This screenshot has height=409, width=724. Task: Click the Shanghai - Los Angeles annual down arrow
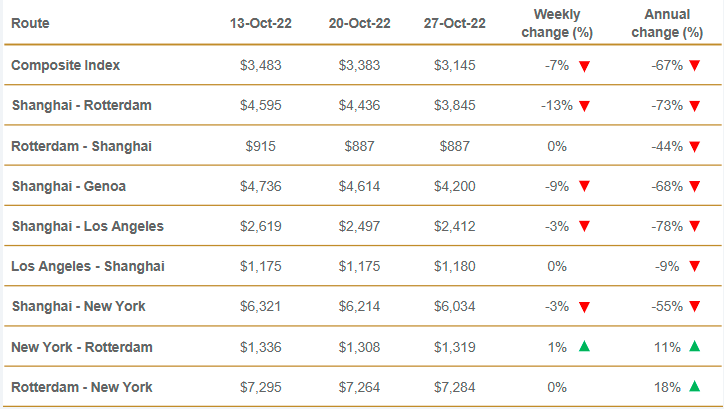(x=694, y=226)
